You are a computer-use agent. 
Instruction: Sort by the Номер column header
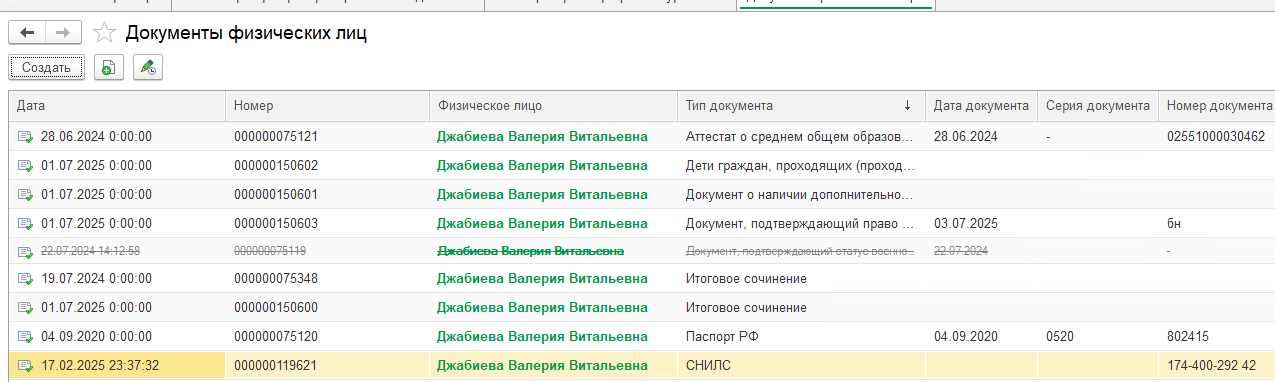[x=328, y=105]
